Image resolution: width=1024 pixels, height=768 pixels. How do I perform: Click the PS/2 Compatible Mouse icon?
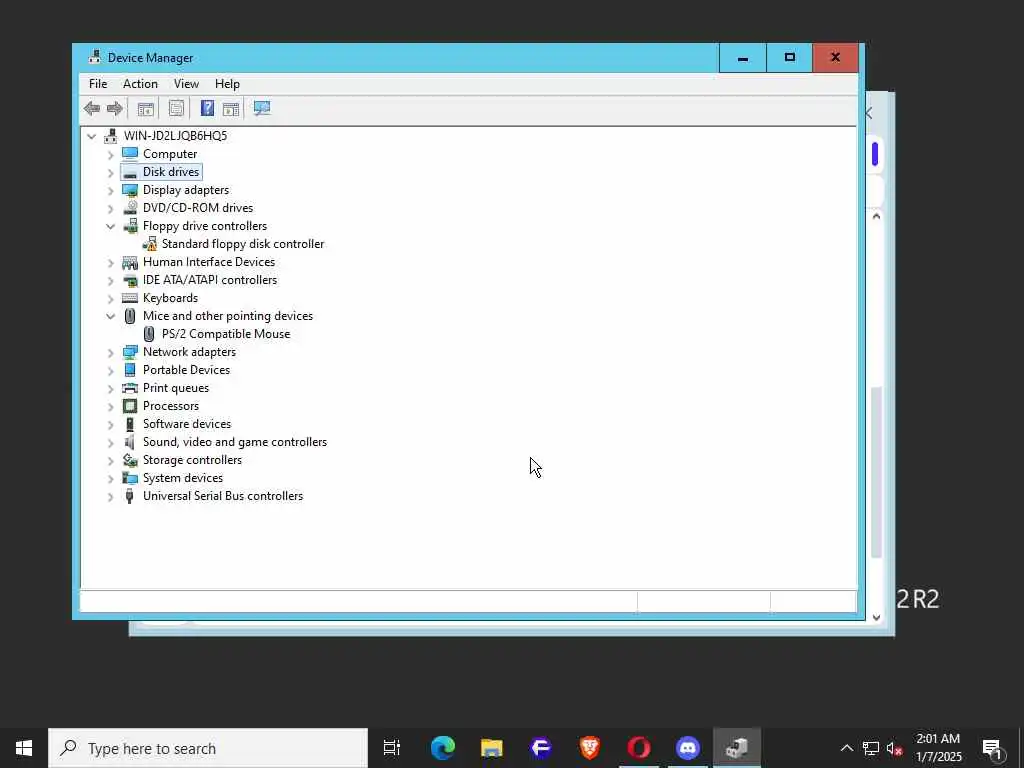point(149,334)
